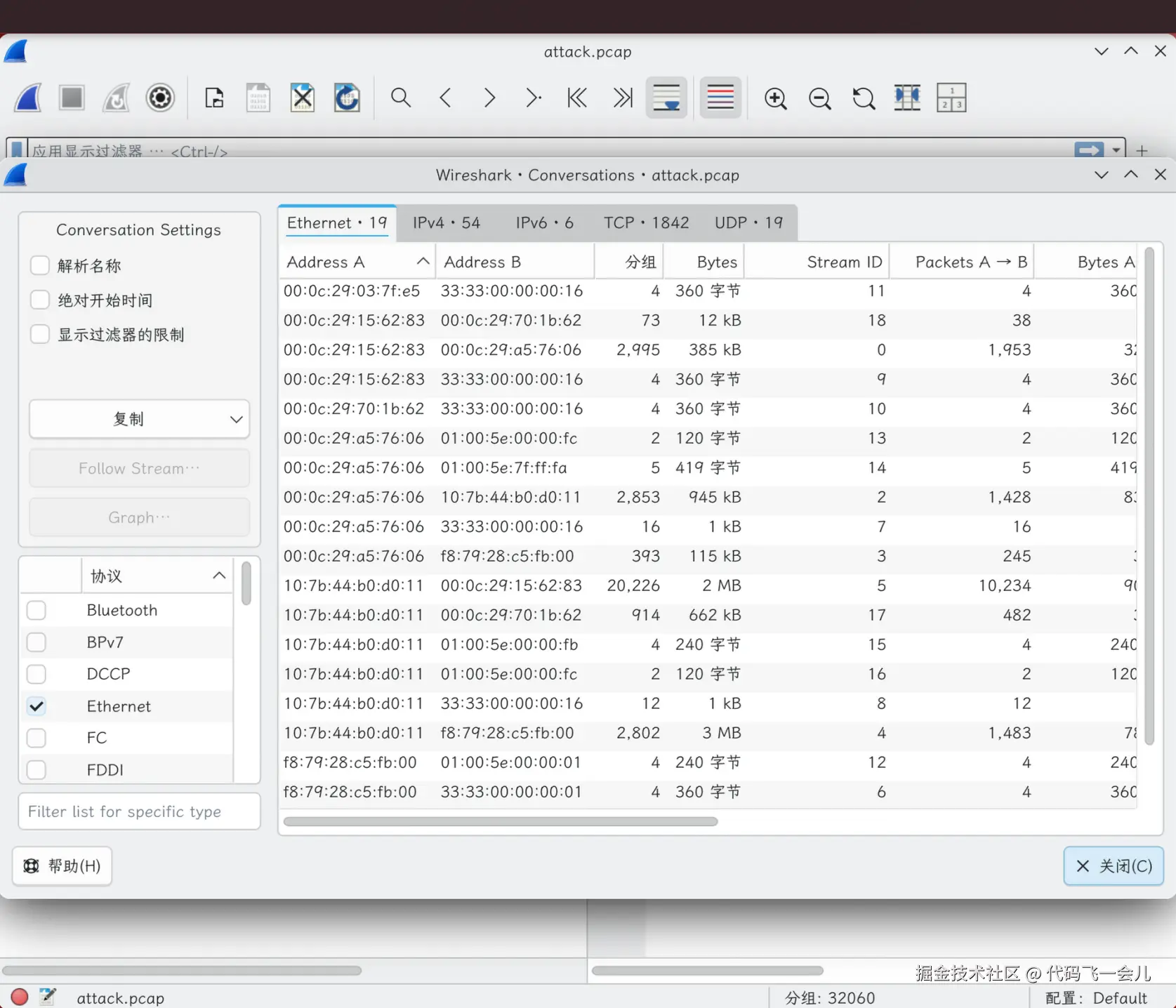This screenshot has width=1176, height=1008.
Task: Close dialog with 关闭(C) button
Action: [x=1114, y=866]
